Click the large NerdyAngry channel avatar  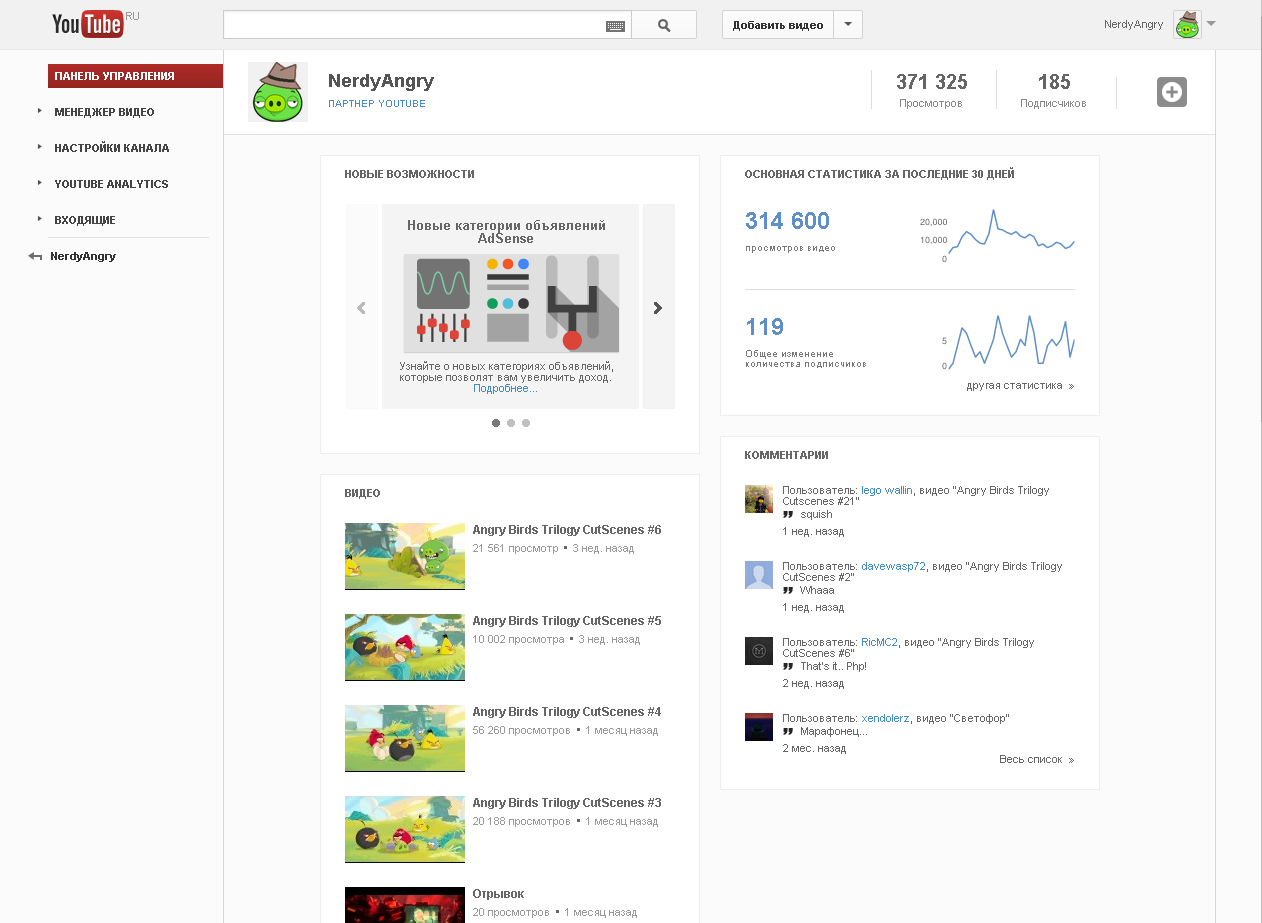(x=278, y=92)
